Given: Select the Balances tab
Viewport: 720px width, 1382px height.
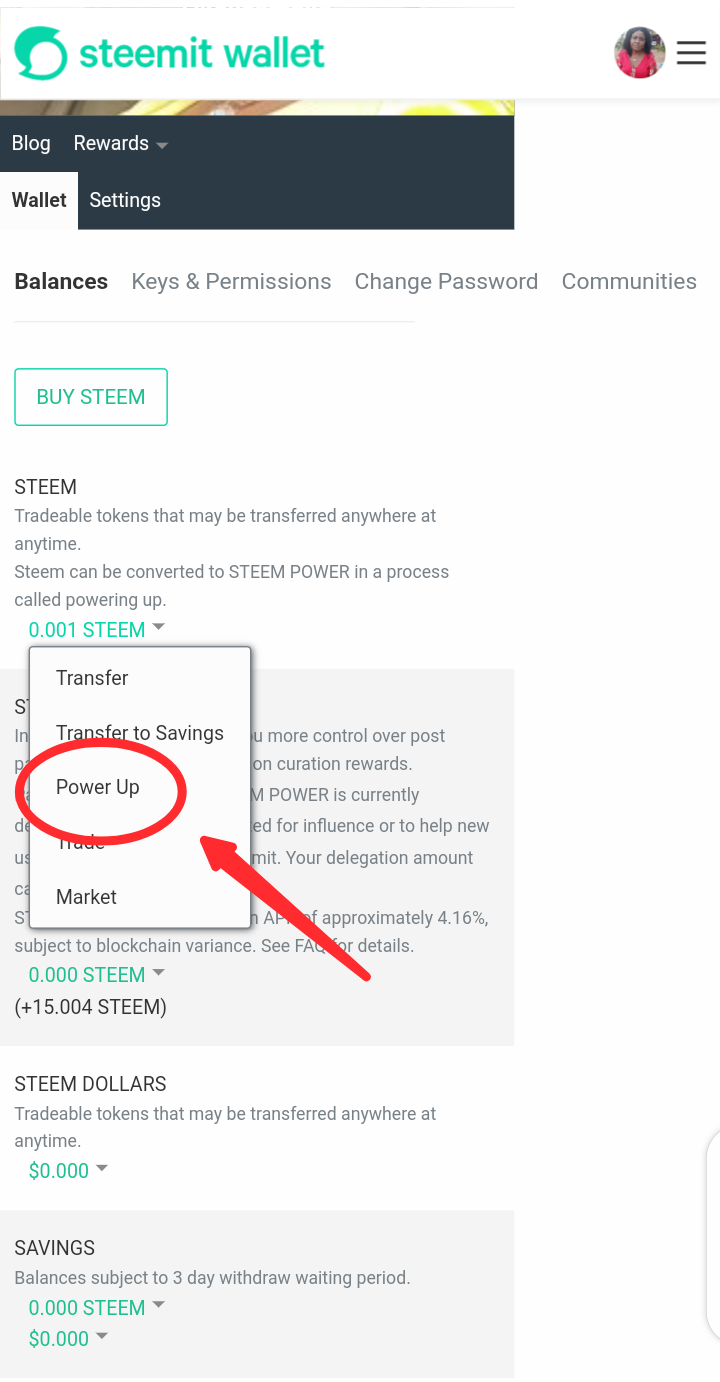Looking at the screenshot, I should 61,282.
